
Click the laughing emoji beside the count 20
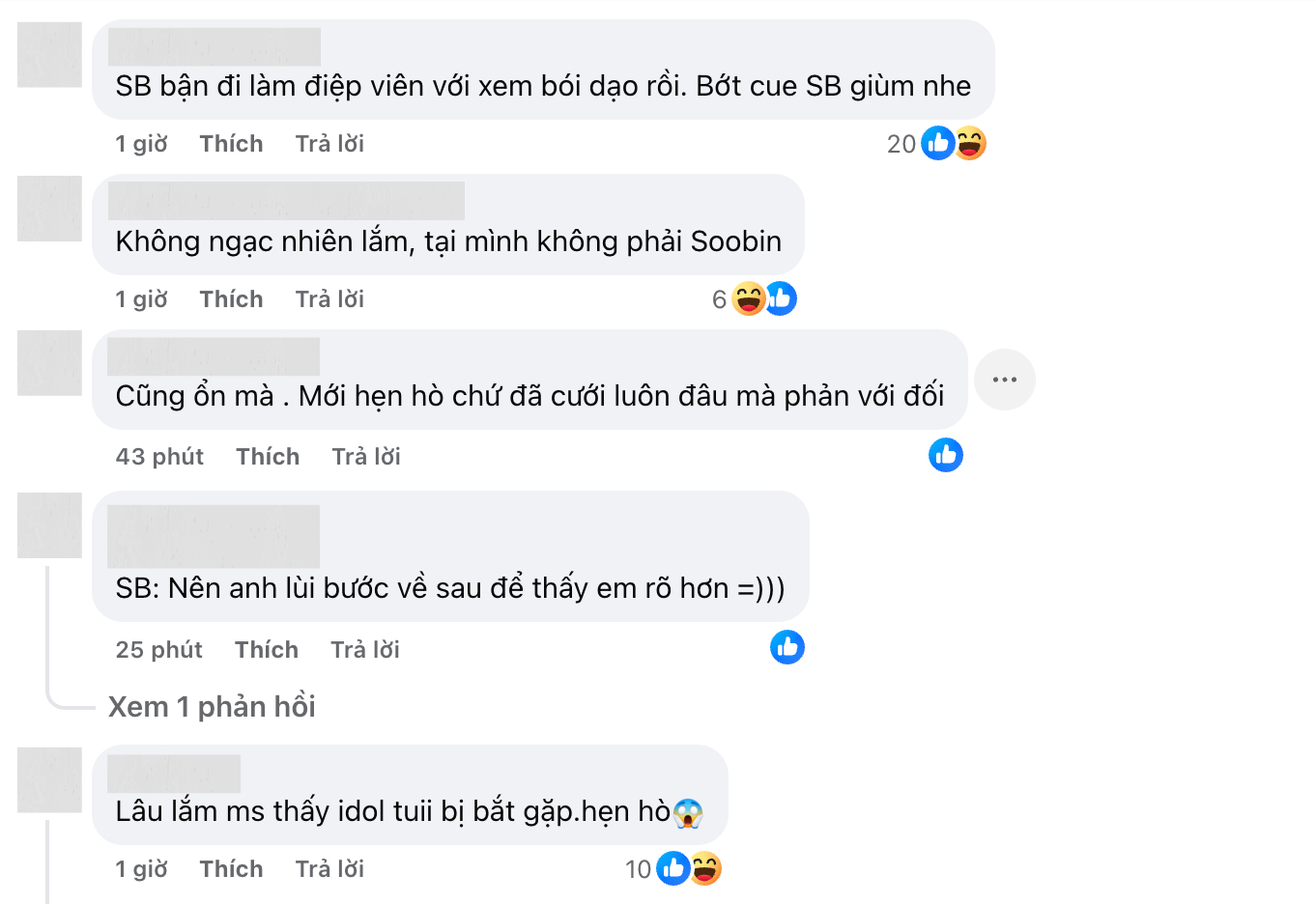pyautogui.click(x=967, y=143)
